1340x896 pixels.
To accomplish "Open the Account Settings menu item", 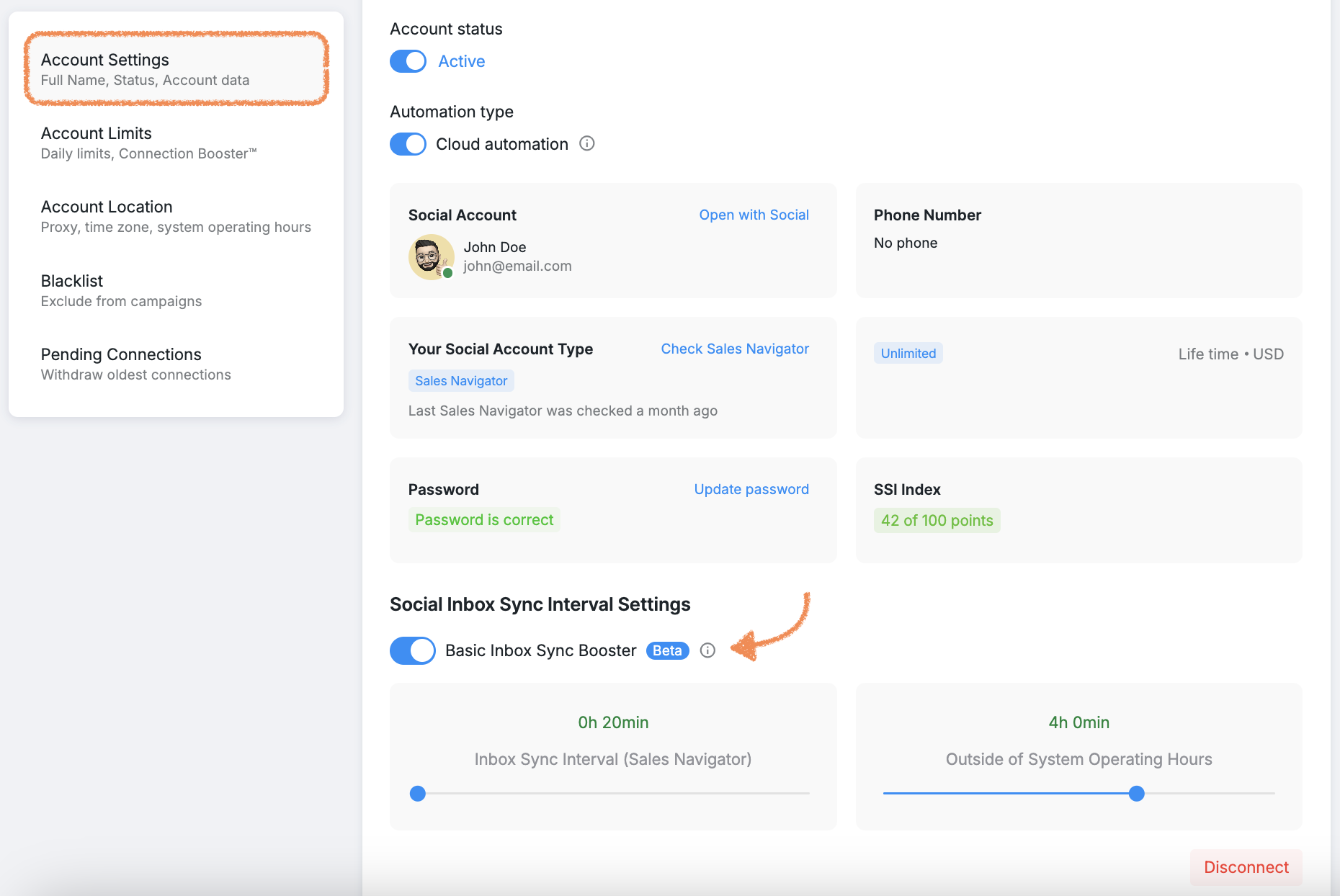I will pos(176,69).
